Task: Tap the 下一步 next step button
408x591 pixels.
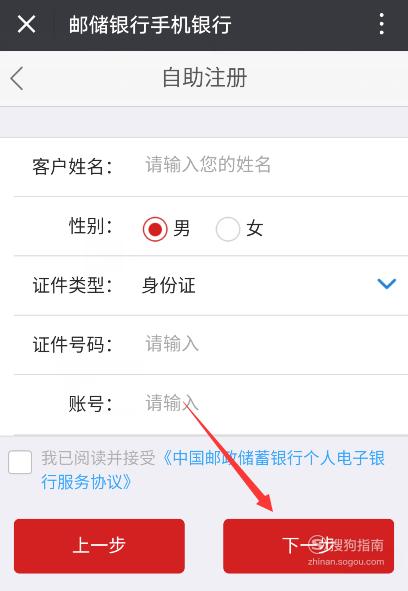Action: 308,546
